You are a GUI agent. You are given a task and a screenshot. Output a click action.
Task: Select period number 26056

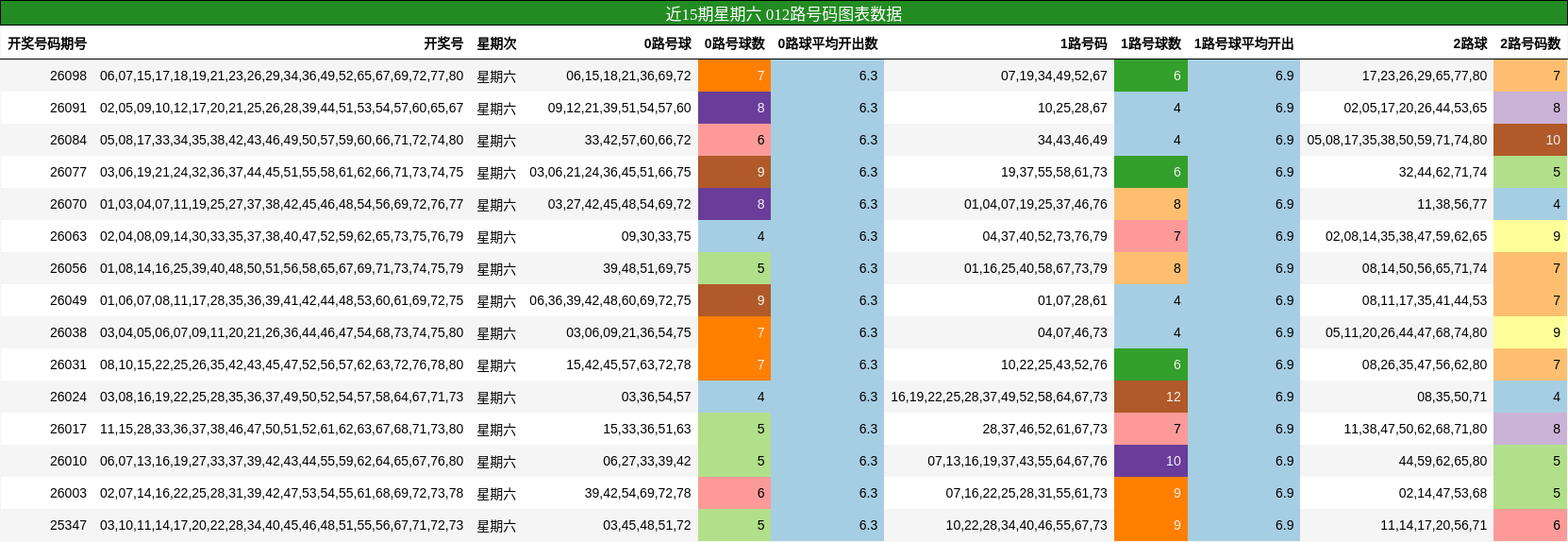point(68,268)
